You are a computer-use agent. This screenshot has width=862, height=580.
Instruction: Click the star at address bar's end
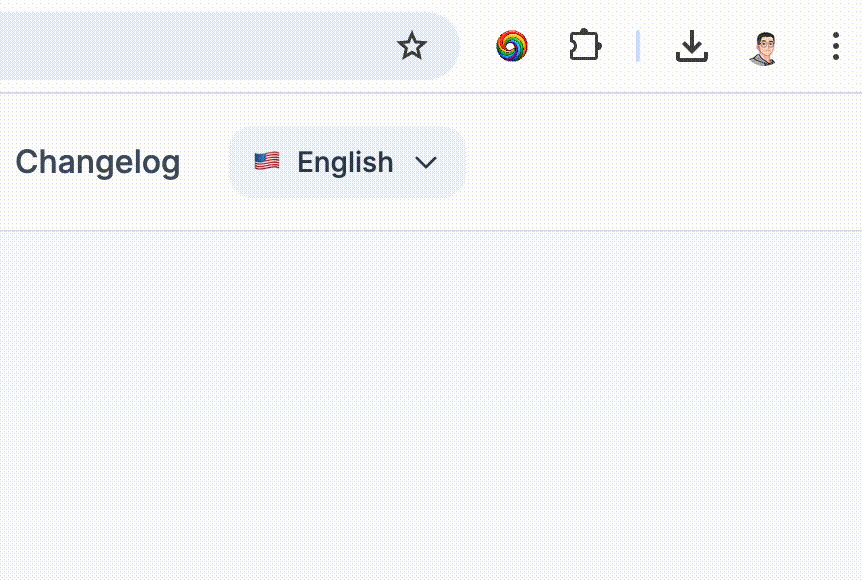[x=412, y=46]
